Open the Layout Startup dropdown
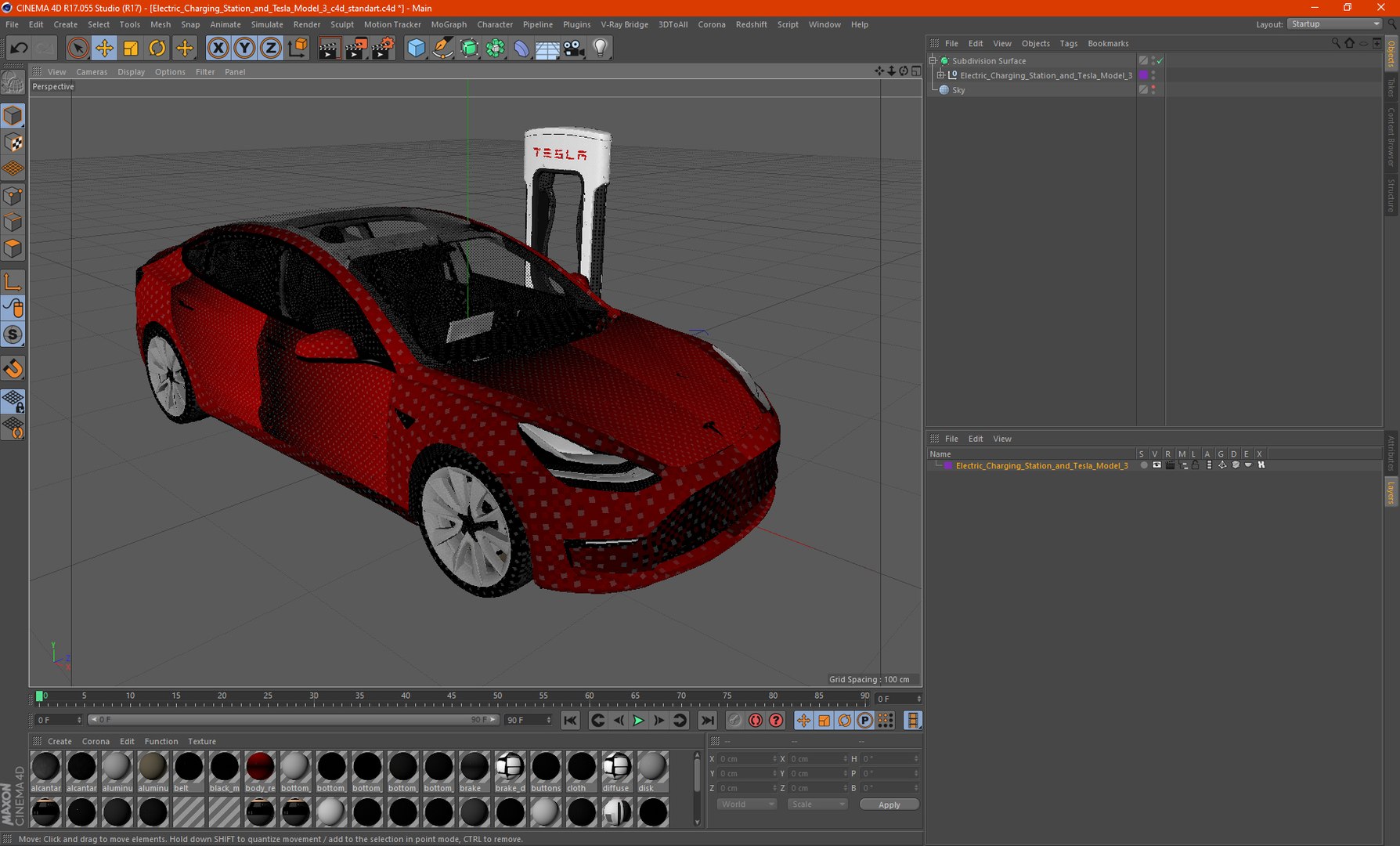 coord(1334,24)
